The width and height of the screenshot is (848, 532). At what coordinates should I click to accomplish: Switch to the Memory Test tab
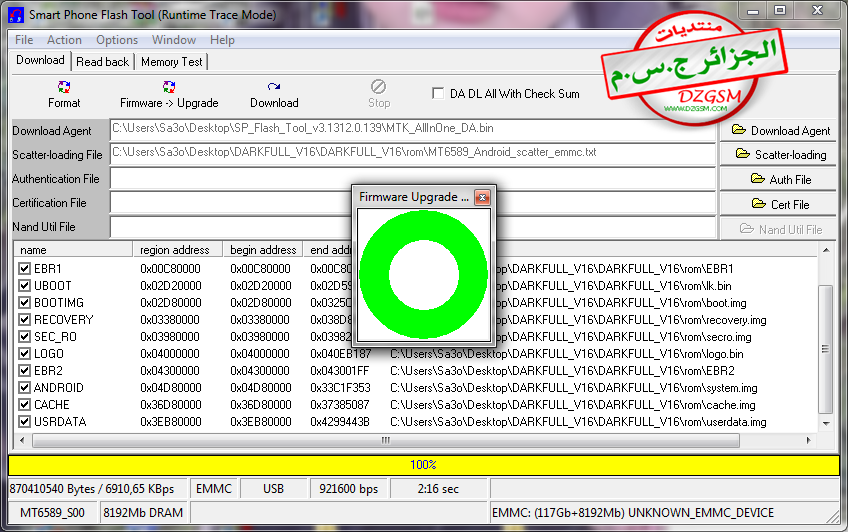click(171, 62)
